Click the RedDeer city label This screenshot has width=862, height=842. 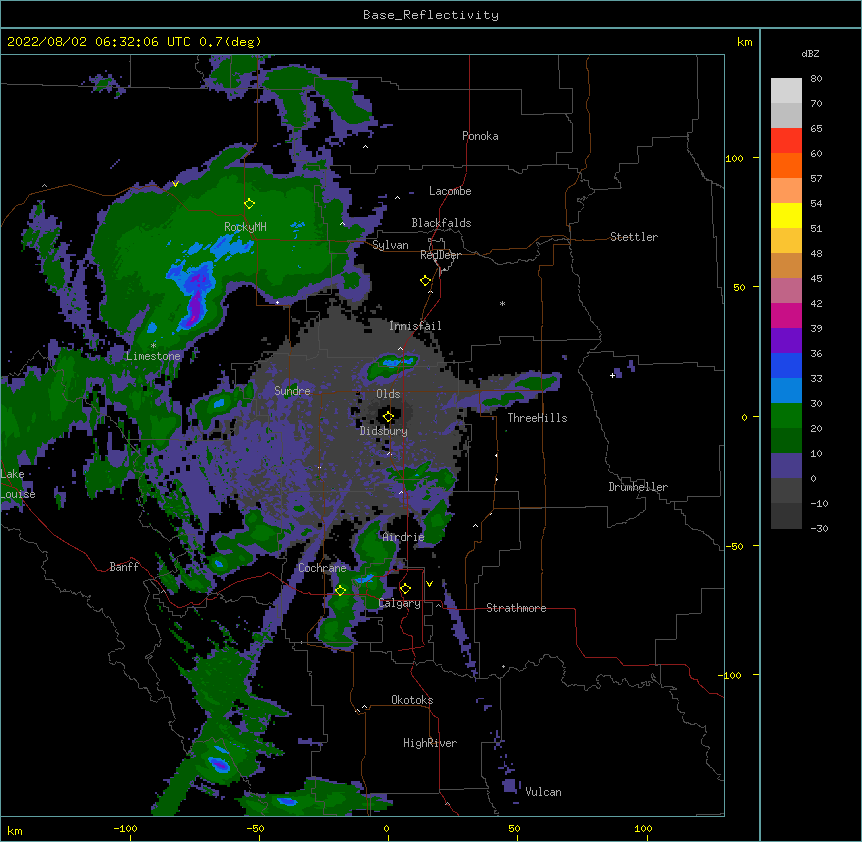click(440, 255)
